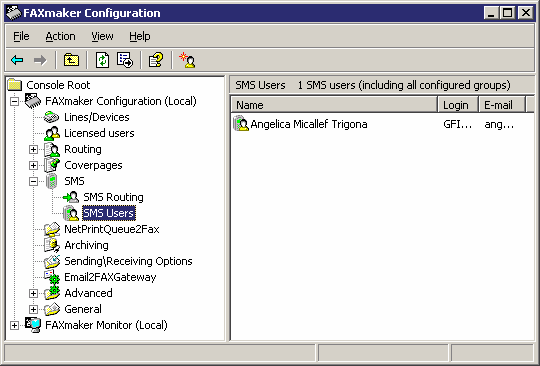The image size is (540, 366).
Task: Click the Routing node icon
Action: 52,149
